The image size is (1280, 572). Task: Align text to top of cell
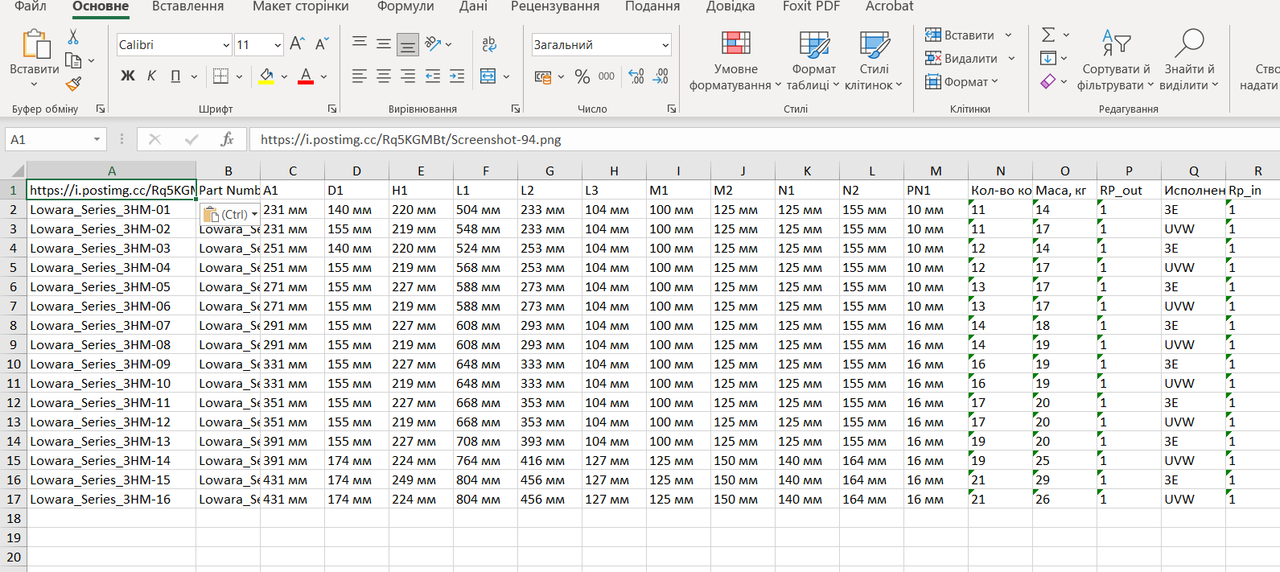click(359, 44)
